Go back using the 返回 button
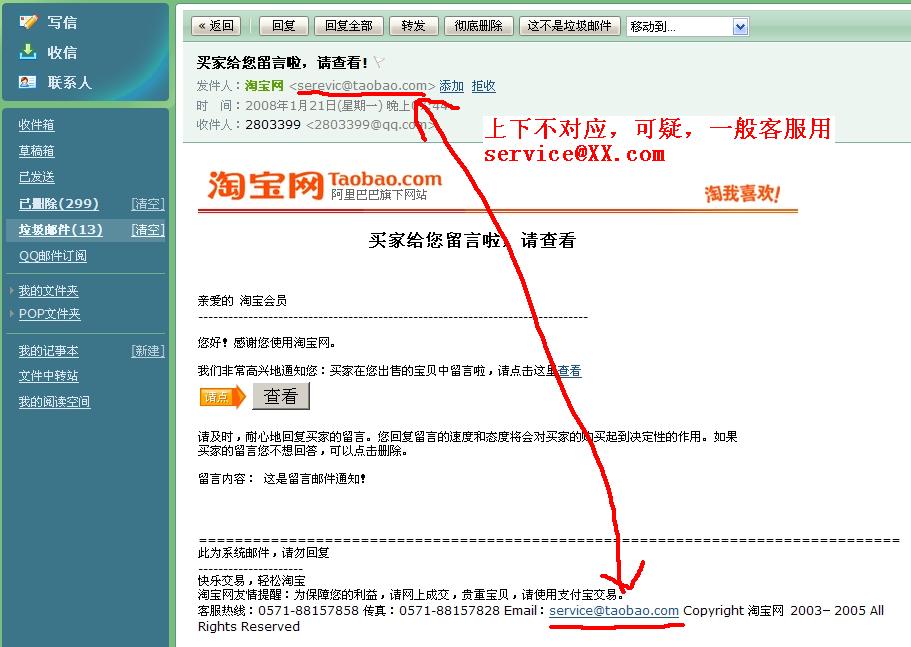 [216, 26]
